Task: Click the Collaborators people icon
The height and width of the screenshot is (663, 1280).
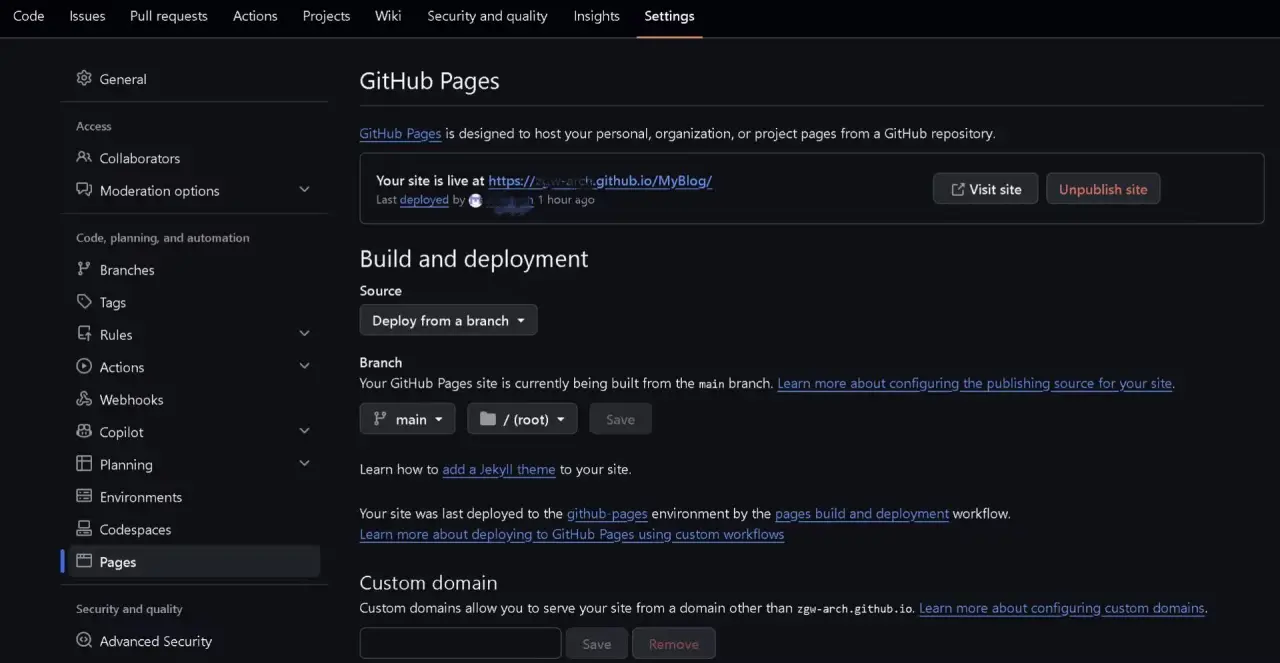Action: (x=84, y=158)
